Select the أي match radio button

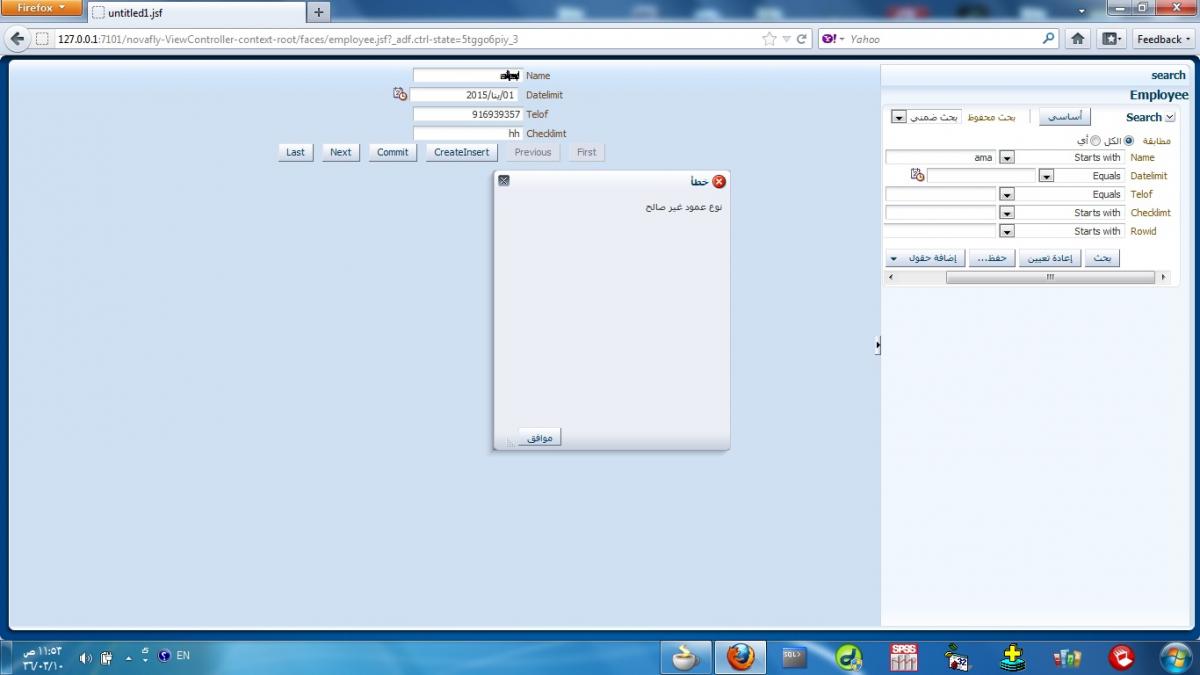coord(1095,141)
